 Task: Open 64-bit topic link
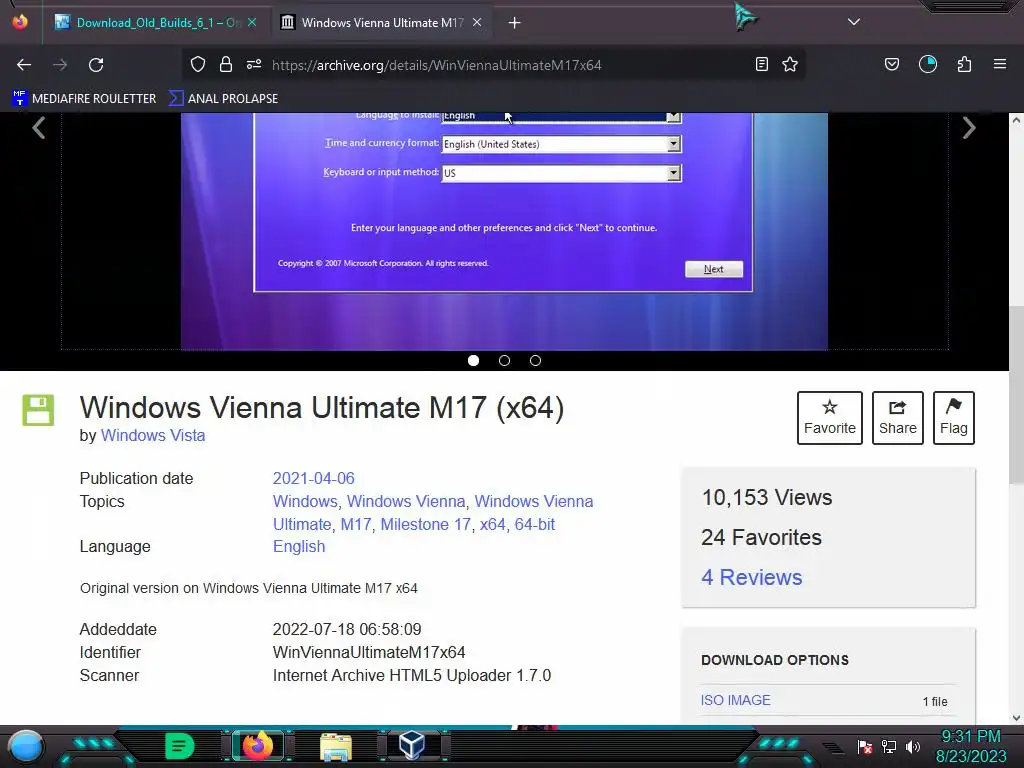click(x=535, y=524)
